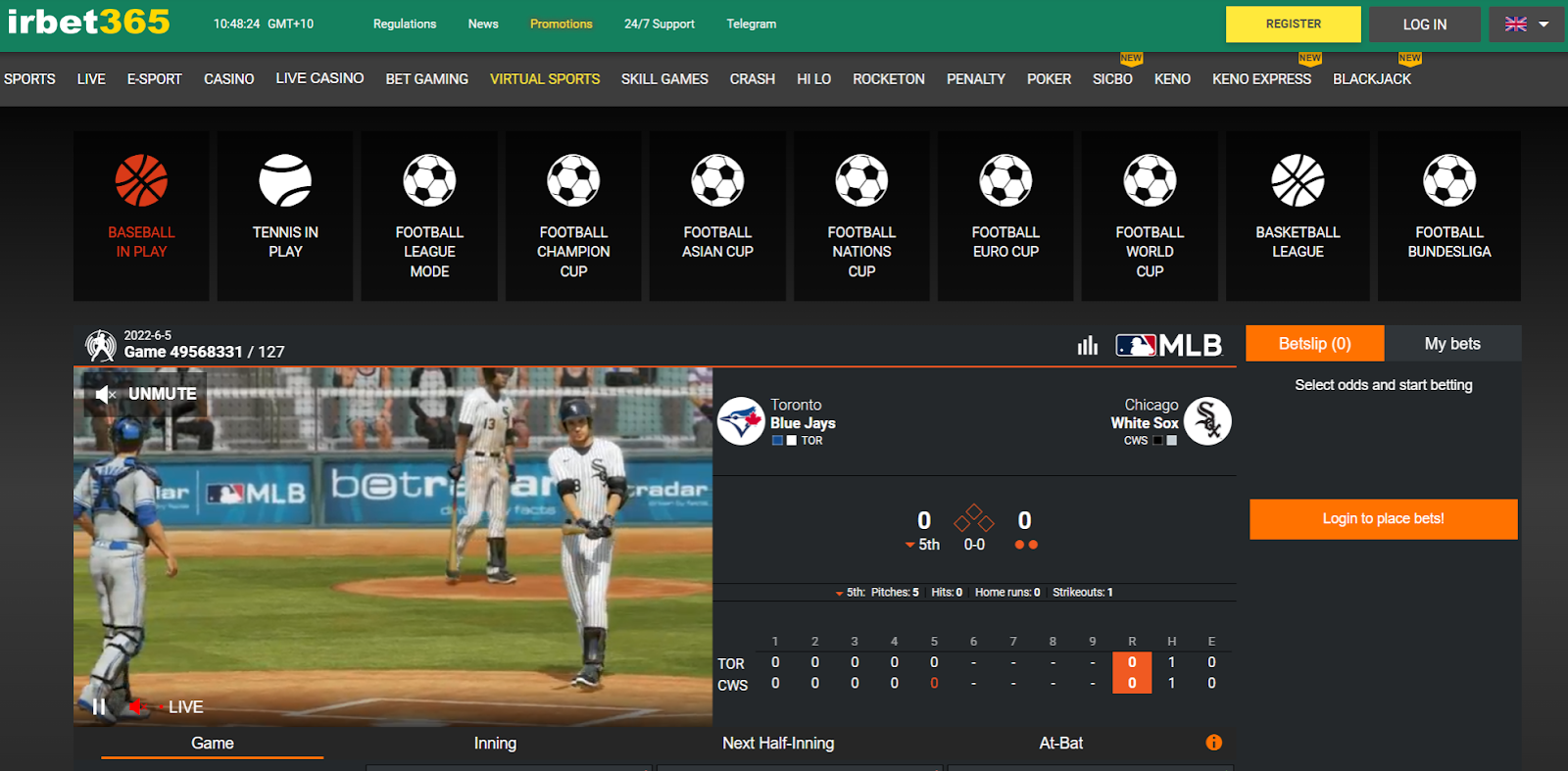This screenshot has height=771, width=1568.
Task: Open Football Champion Cup soccer ball icon
Action: click(573, 180)
